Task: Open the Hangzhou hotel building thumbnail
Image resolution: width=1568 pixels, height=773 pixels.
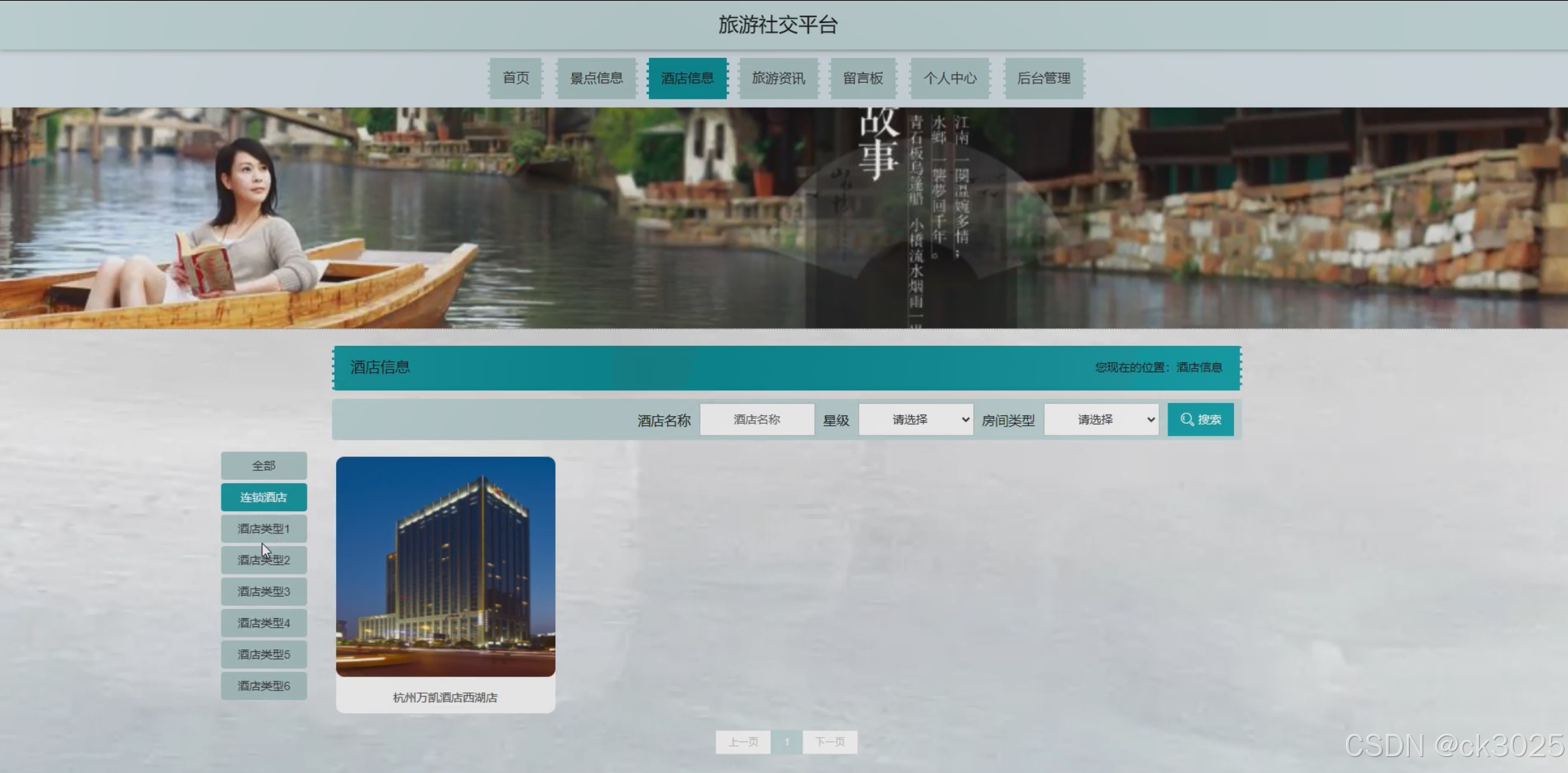Action: click(446, 566)
